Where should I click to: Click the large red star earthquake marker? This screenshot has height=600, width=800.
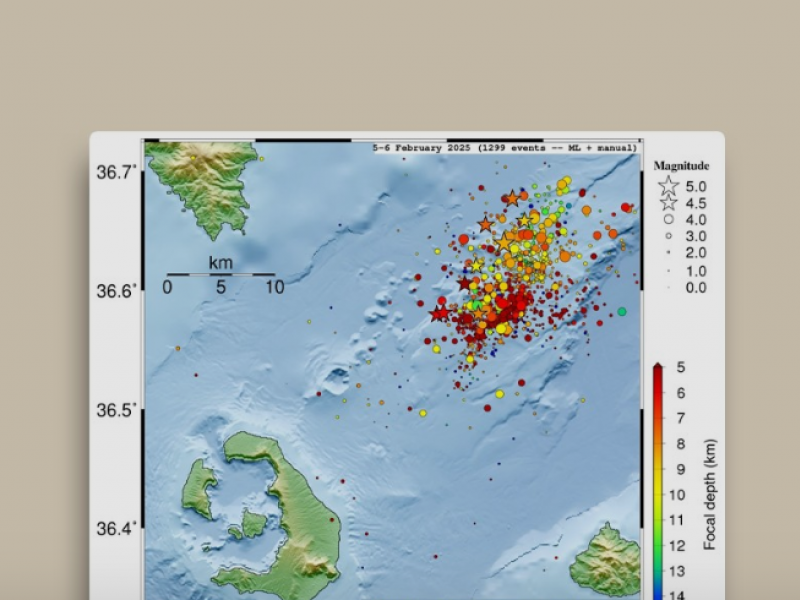click(x=439, y=314)
